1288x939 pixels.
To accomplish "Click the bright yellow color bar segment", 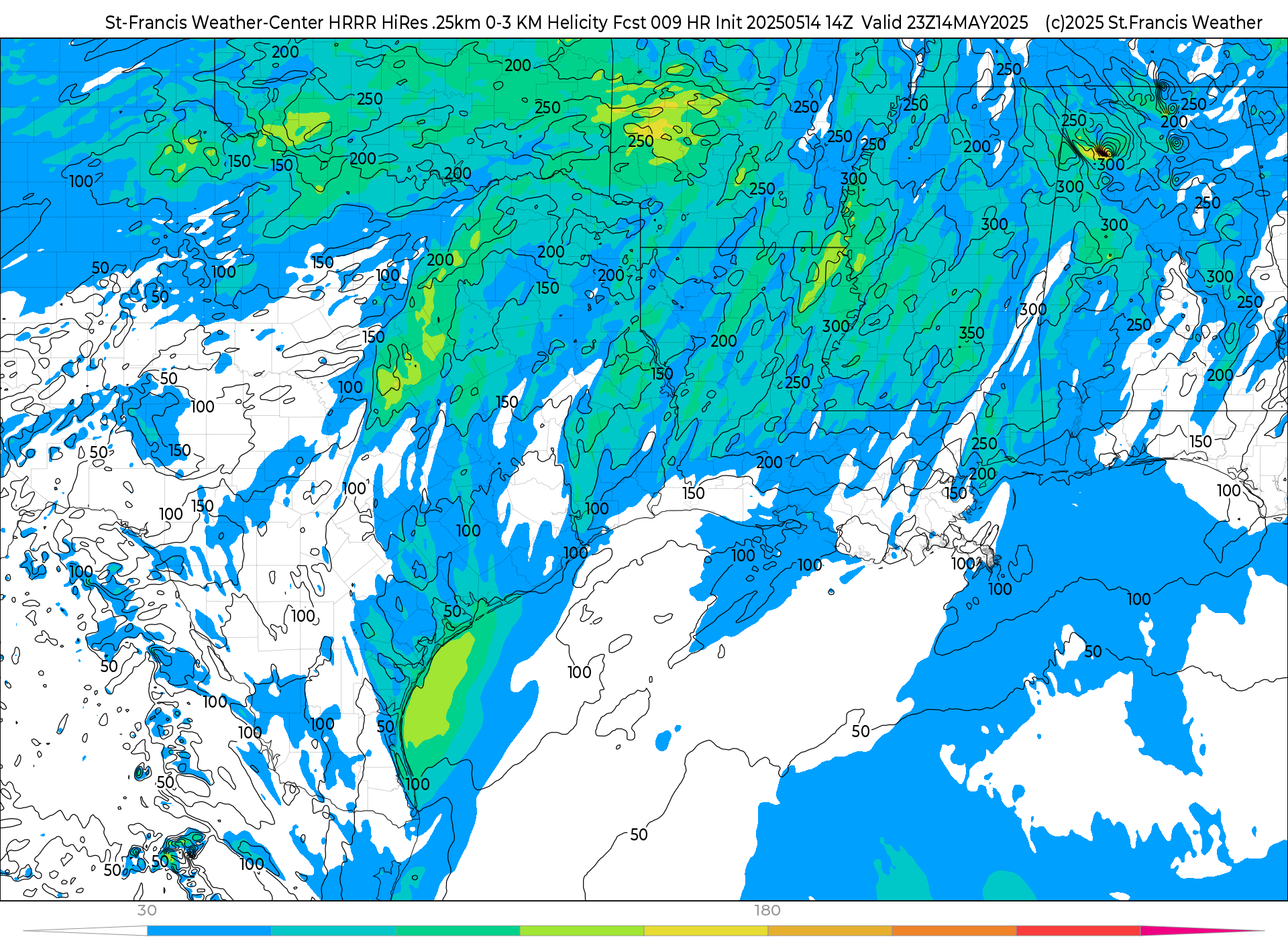I will (x=706, y=931).
